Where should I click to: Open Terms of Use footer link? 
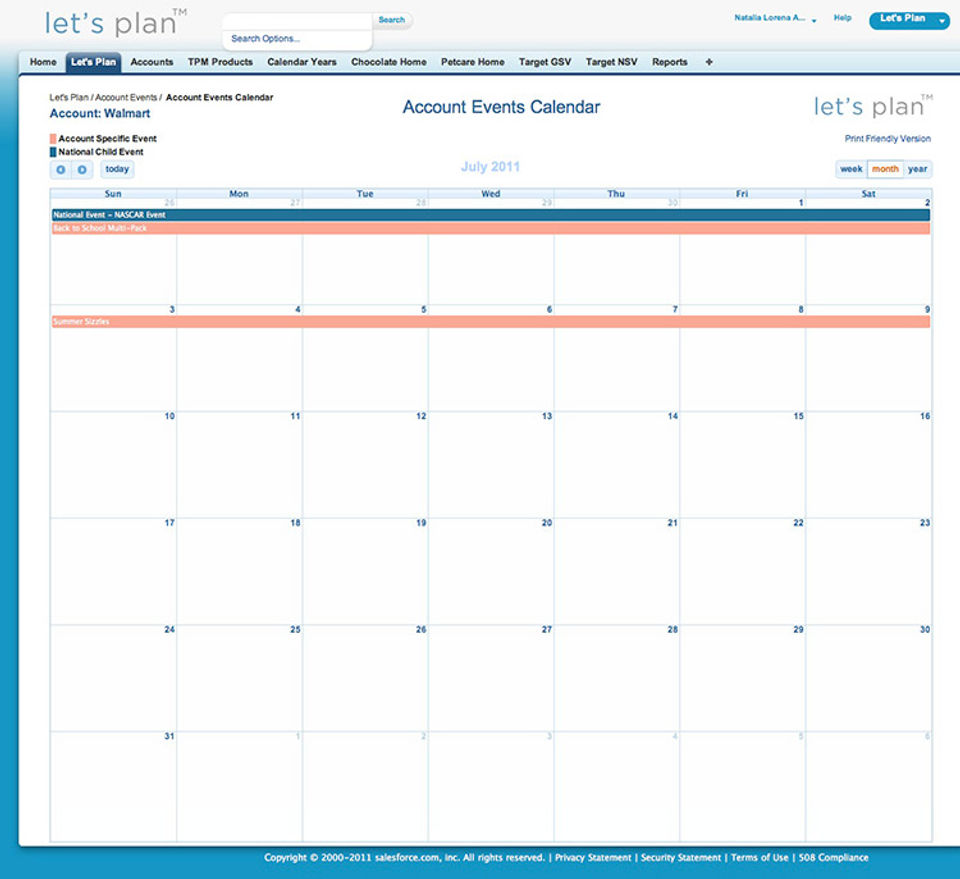pos(760,858)
